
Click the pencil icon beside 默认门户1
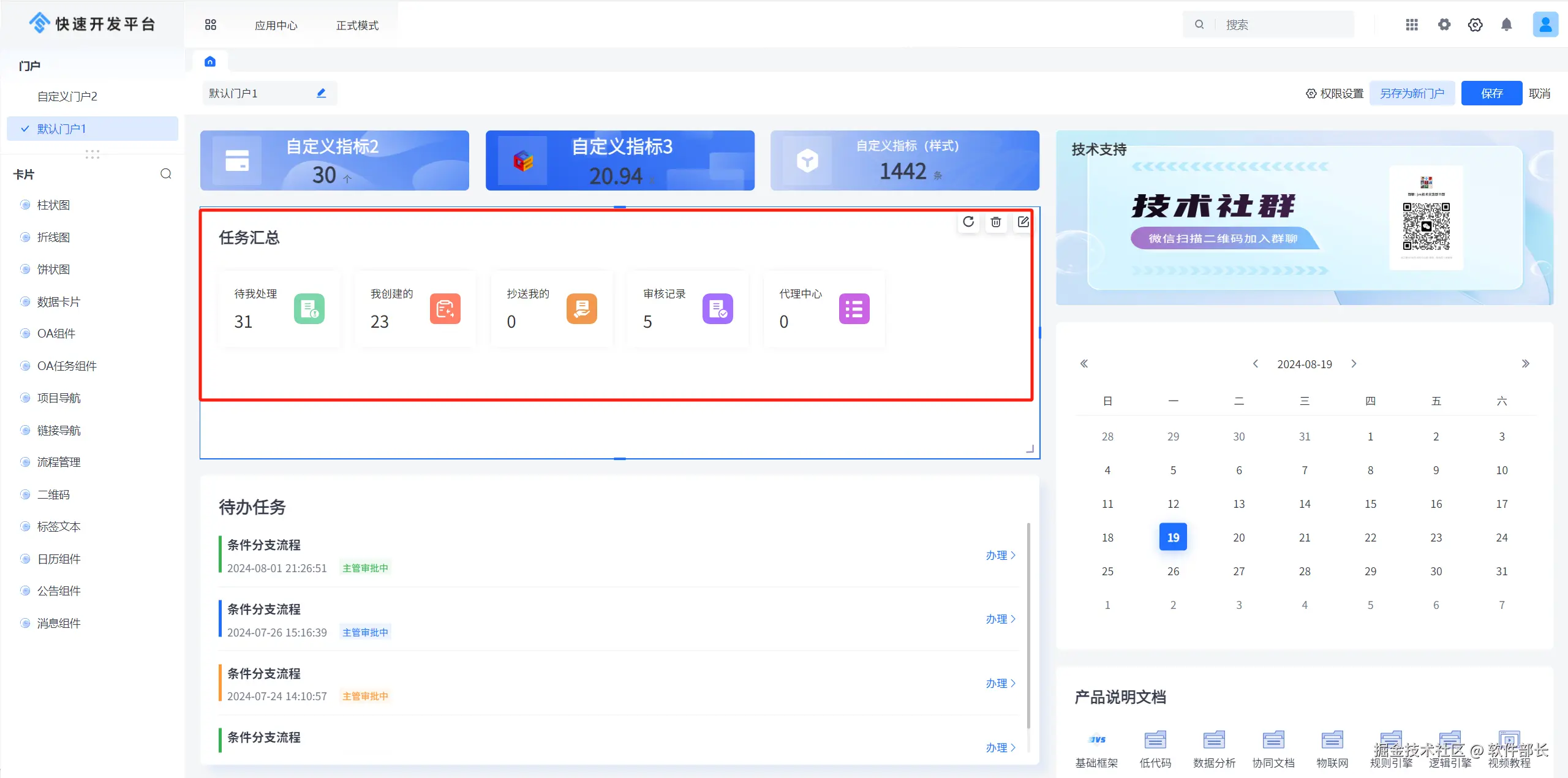[x=321, y=93]
